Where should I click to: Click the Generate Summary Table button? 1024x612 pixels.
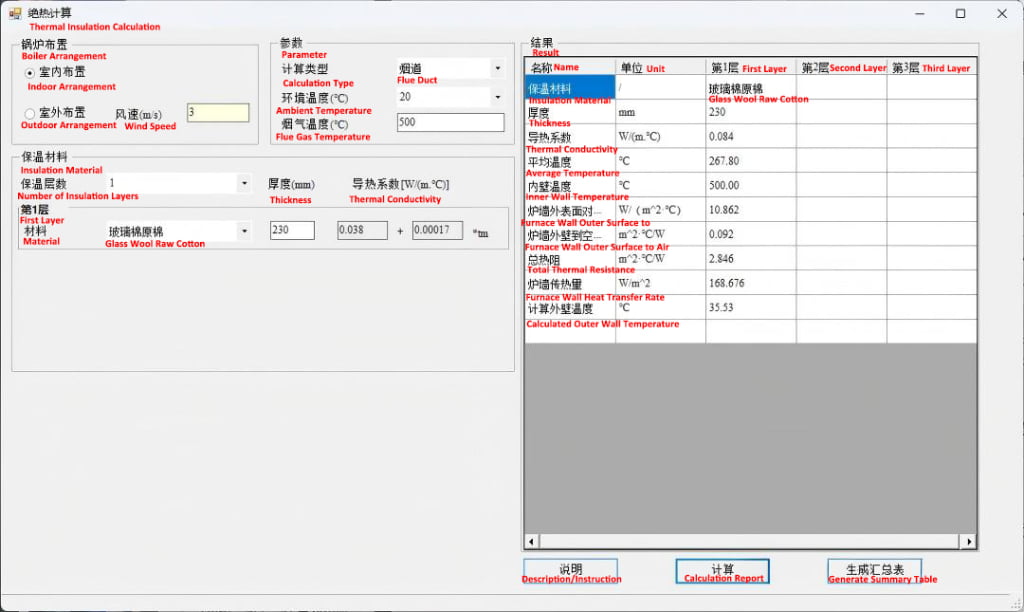[874, 570]
